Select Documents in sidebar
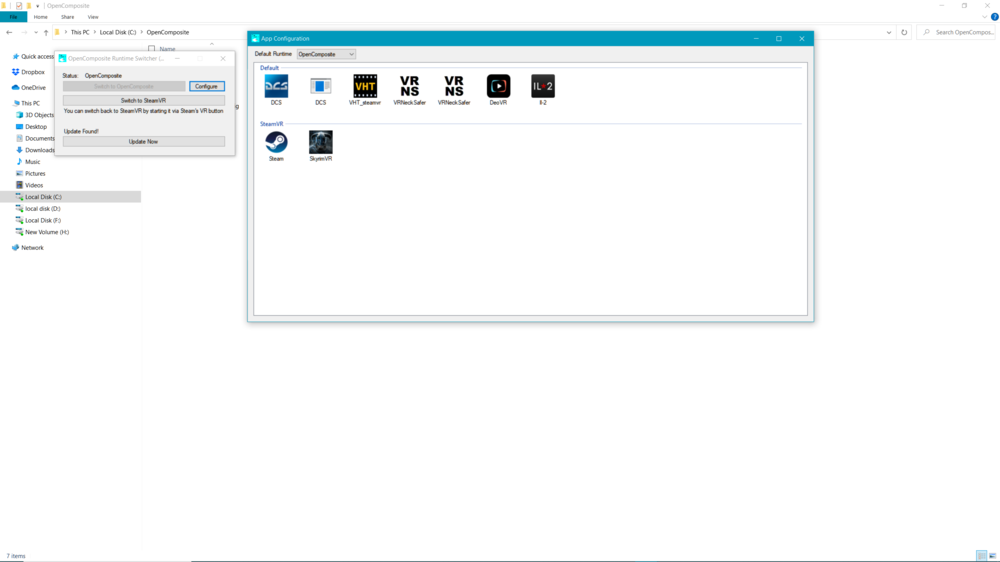 [x=40, y=138]
